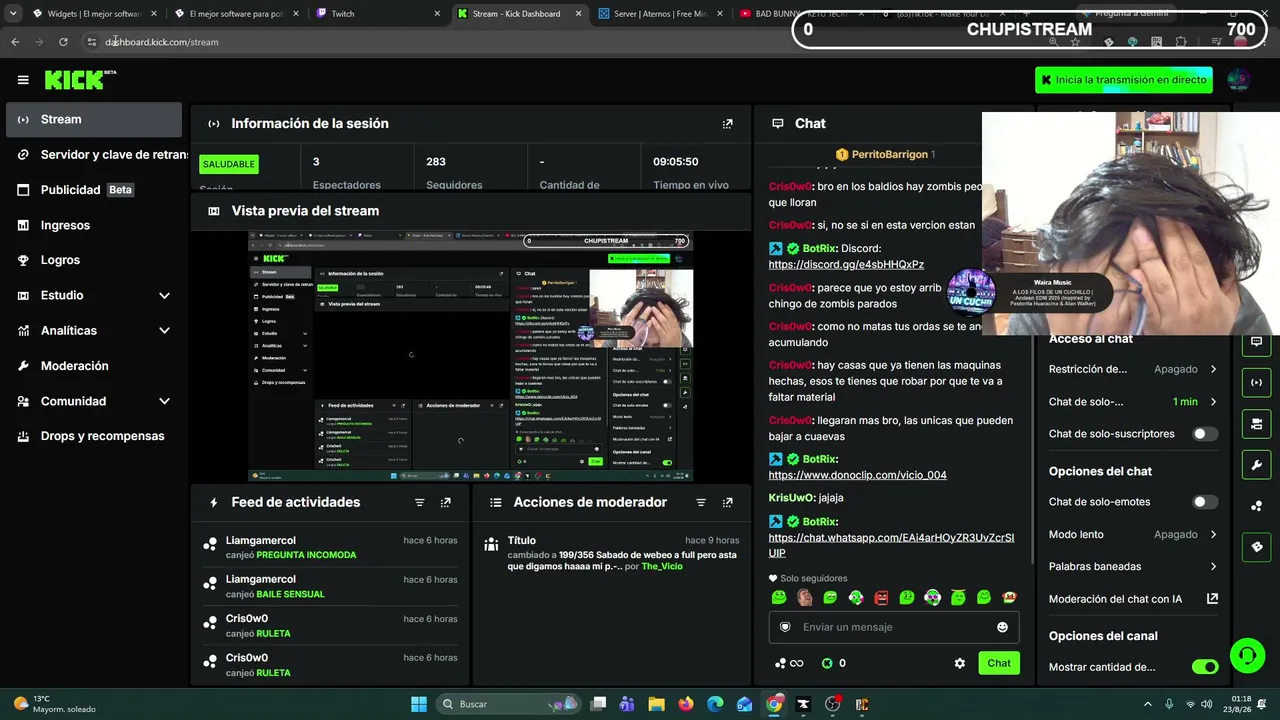Click the chat bubble icon in right rail
Screen dimensions: 1280x720
tap(1257, 342)
